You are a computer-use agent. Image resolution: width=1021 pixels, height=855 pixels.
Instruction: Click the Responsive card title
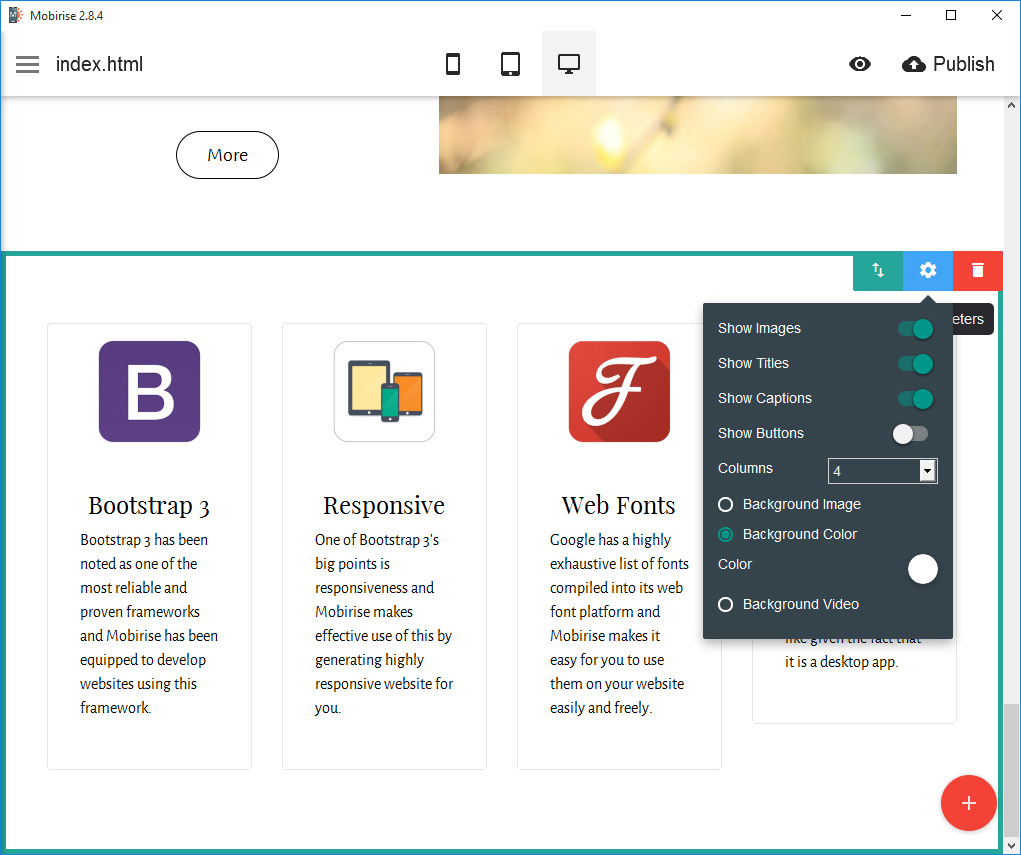tap(384, 505)
